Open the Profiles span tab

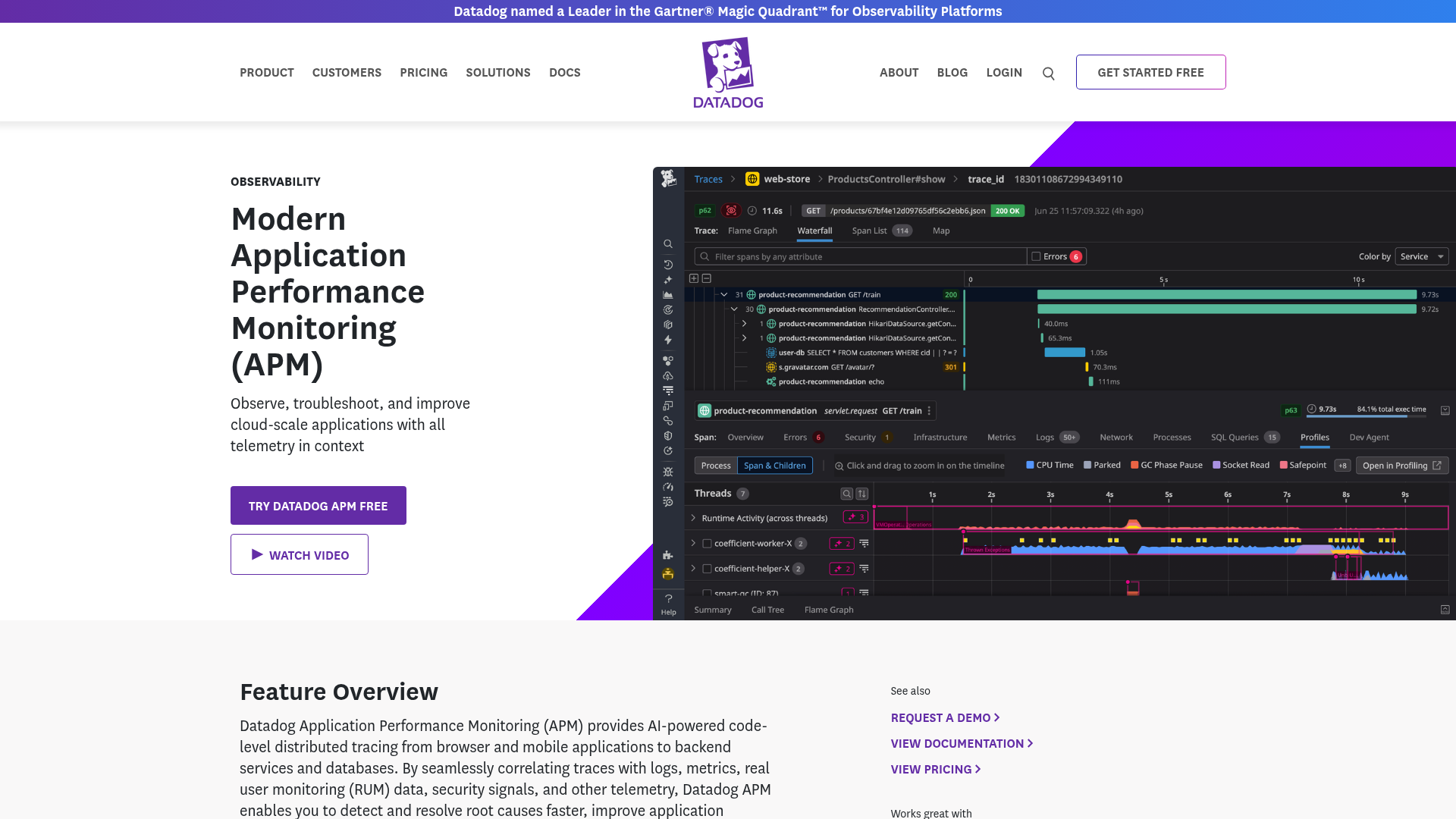(x=1314, y=438)
